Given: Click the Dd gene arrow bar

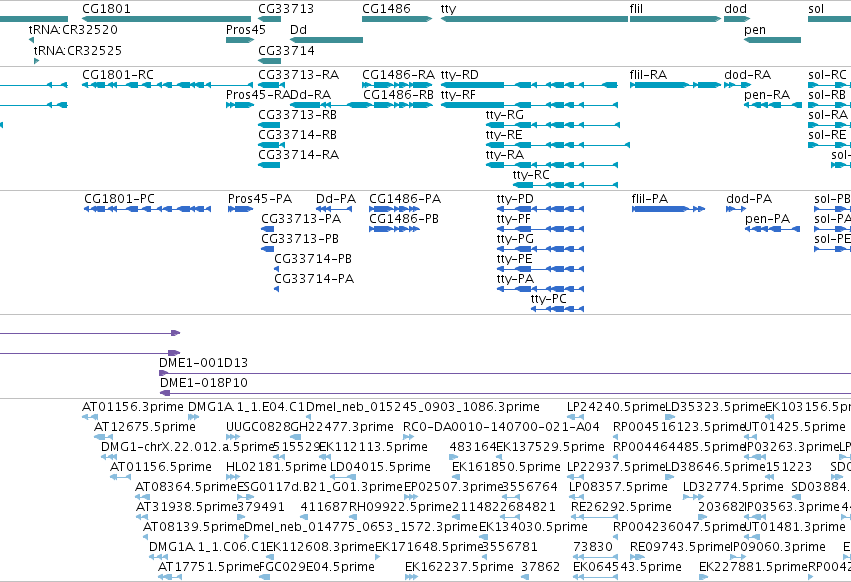Looking at the screenshot, I should tap(326, 40).
